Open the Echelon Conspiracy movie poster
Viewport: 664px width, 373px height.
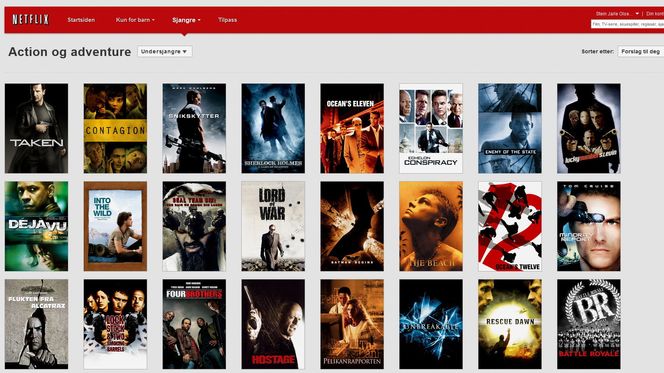(x=431, y=128)
